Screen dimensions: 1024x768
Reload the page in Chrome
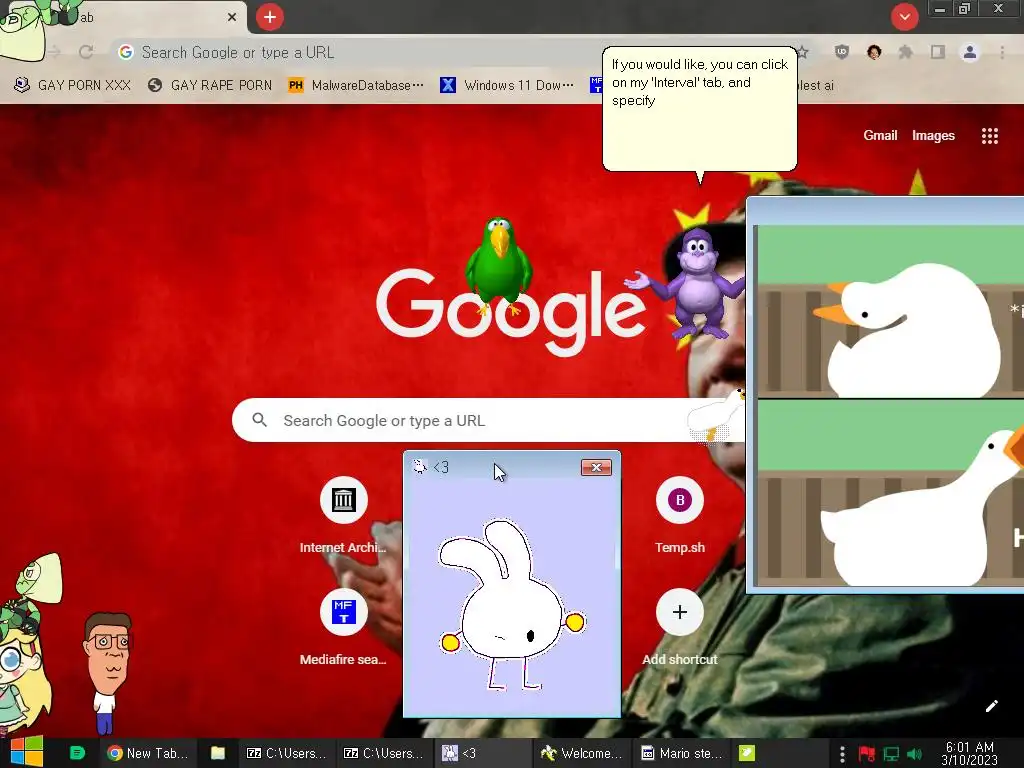[86, 52]
